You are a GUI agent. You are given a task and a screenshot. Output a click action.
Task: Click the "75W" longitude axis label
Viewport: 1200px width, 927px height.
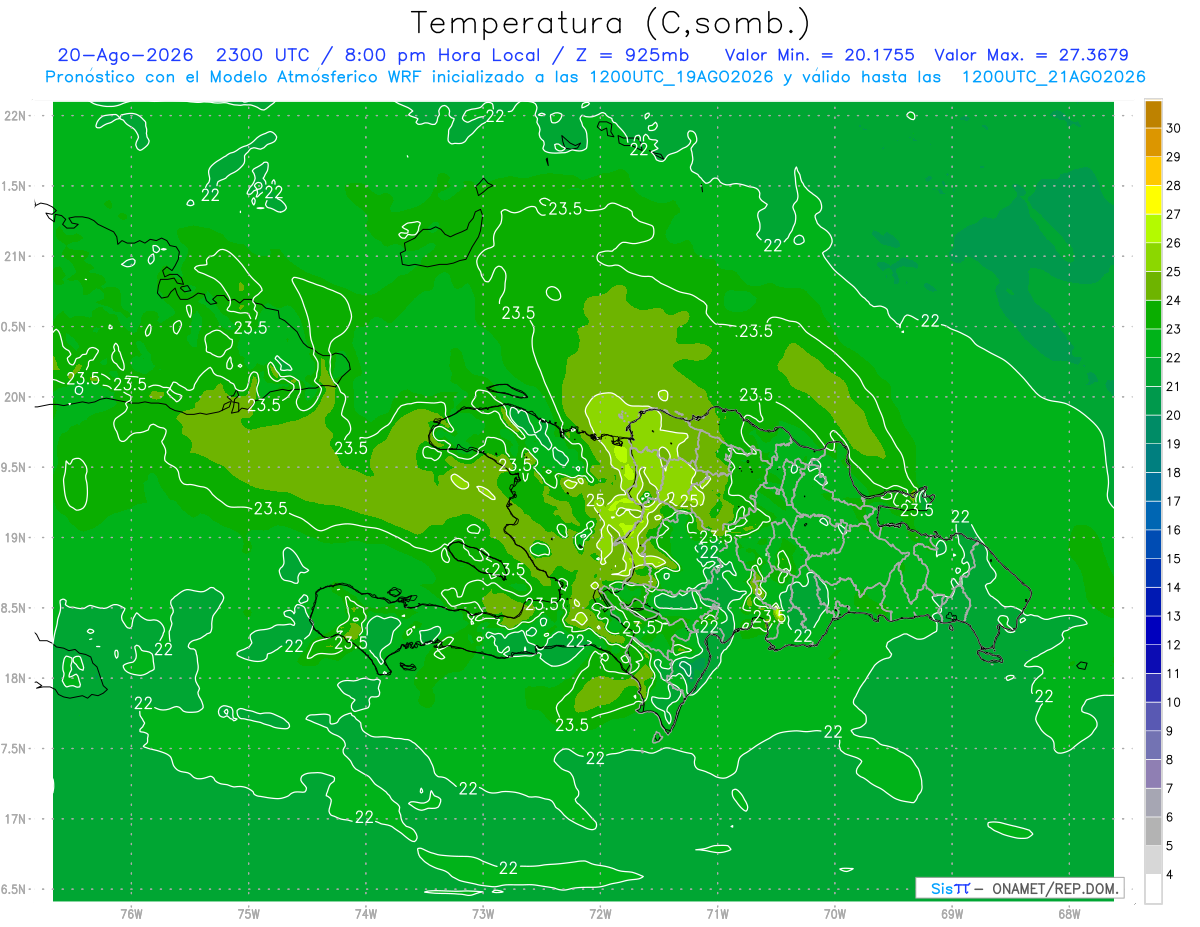(249, 913)
